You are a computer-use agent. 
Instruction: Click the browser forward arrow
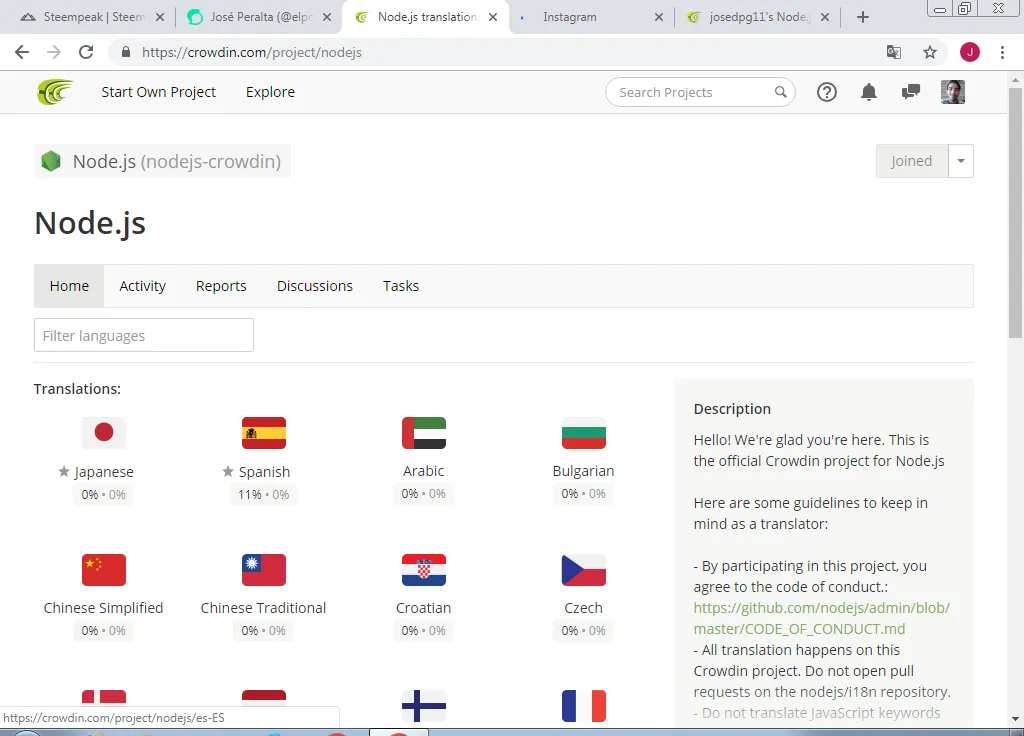click(54, 52)
